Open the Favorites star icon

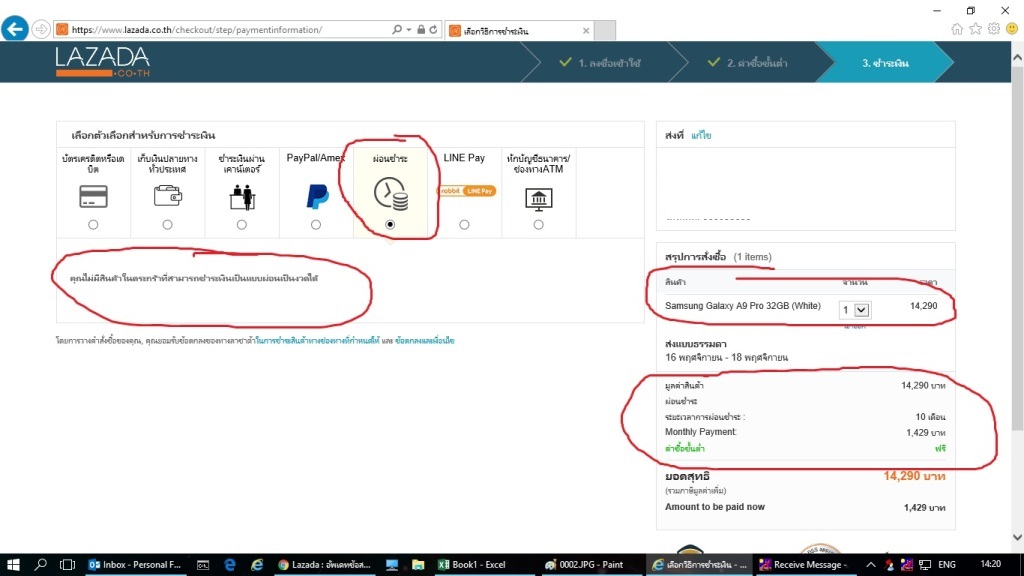click(x=975, y=29)
